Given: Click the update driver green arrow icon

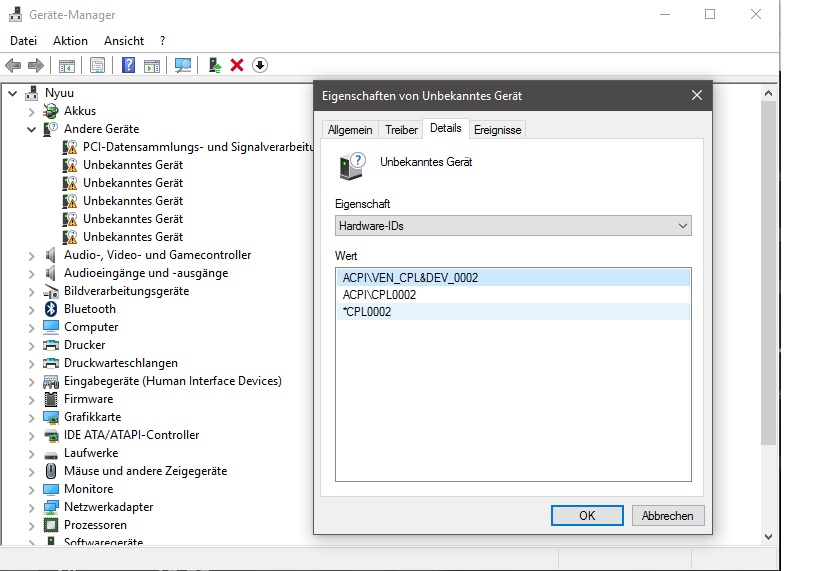Looking at the screenshot, I should (215, 65).
